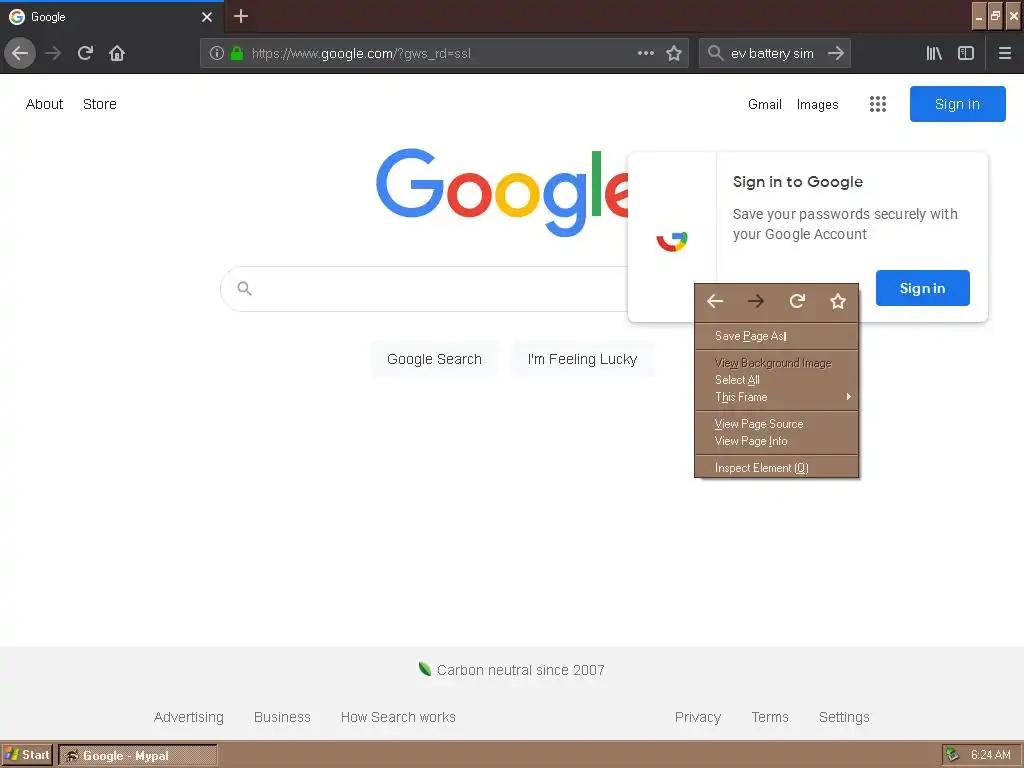Click the magnifier icon in Google search box
Screen dimensions: 1024x768
[x=245, y=288]
